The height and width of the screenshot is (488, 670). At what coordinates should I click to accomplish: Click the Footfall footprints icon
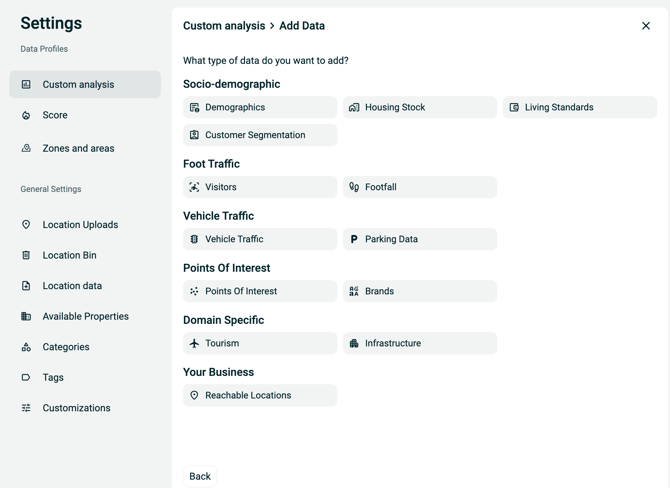(354, 187)
